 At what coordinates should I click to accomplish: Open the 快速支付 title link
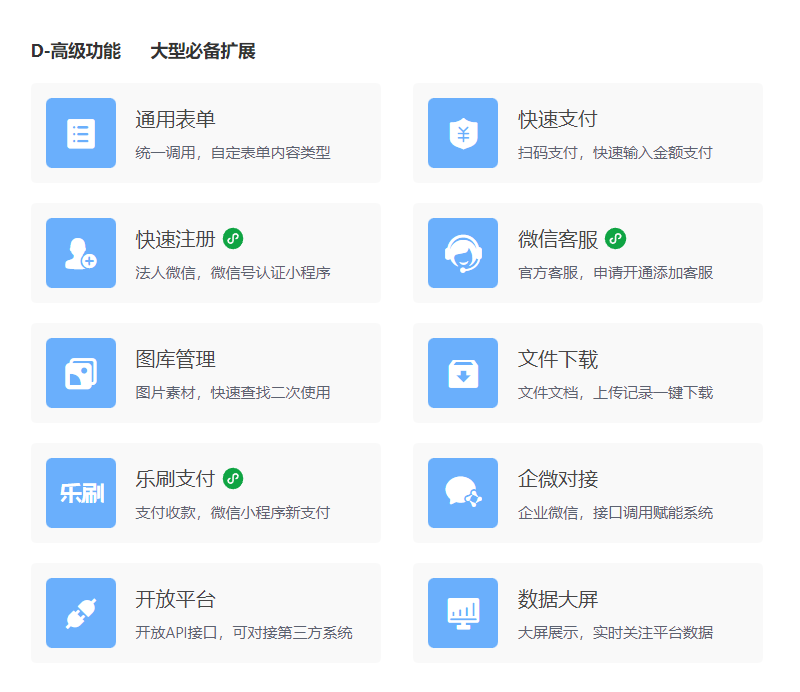pyautogui.click(x=557, y=120)
